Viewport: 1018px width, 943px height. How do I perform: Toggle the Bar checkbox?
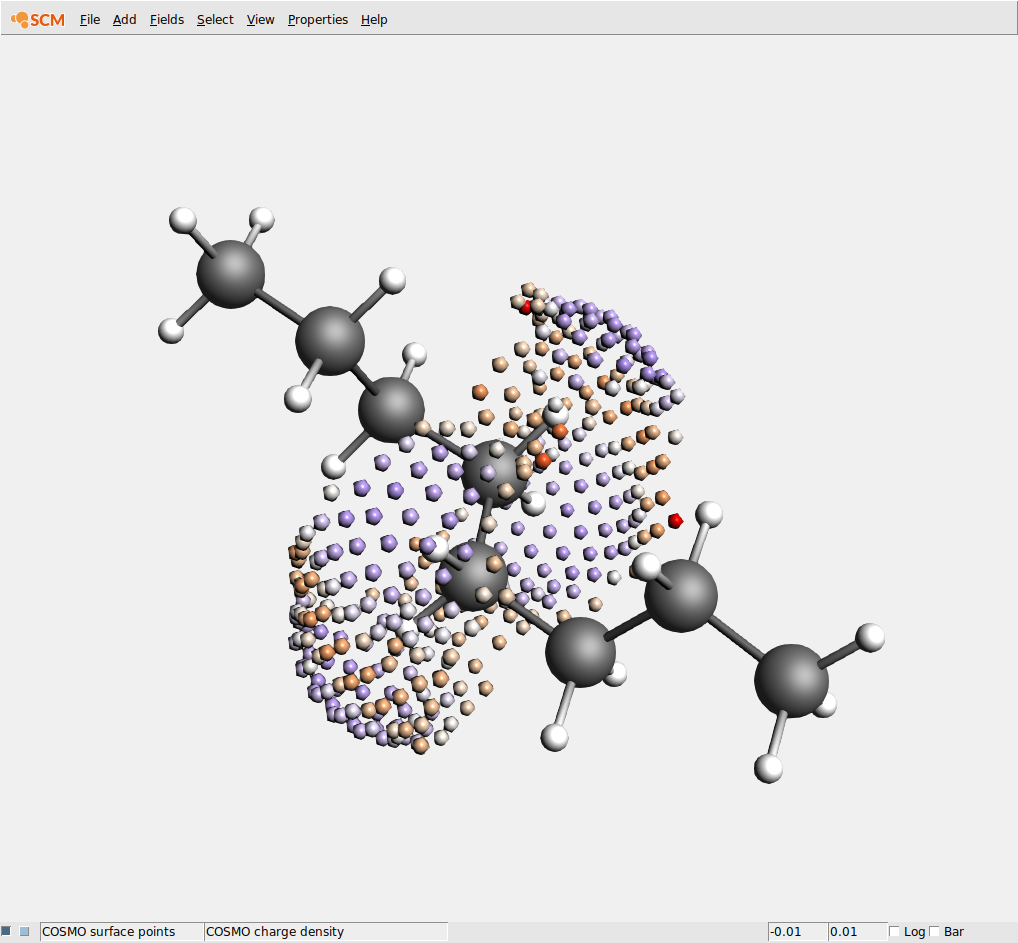click(935, 931)
